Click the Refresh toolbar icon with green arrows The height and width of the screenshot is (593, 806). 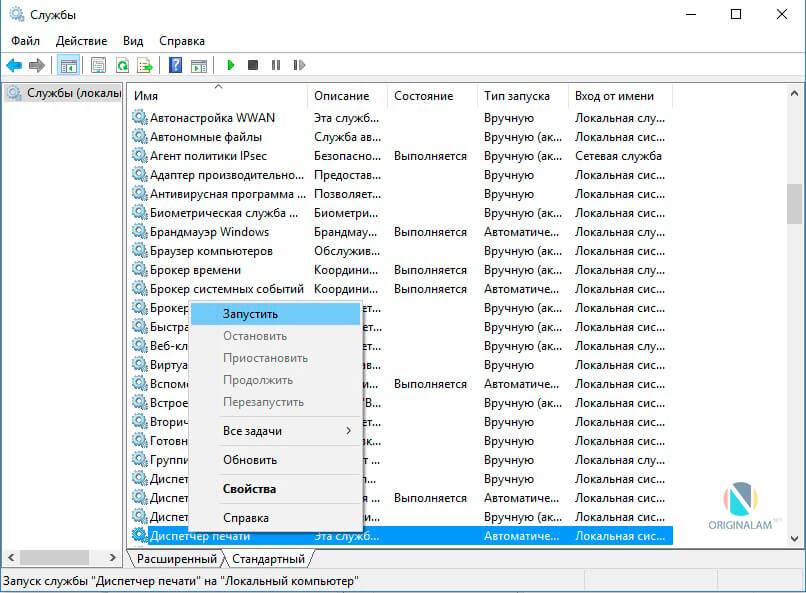point(122,65)
